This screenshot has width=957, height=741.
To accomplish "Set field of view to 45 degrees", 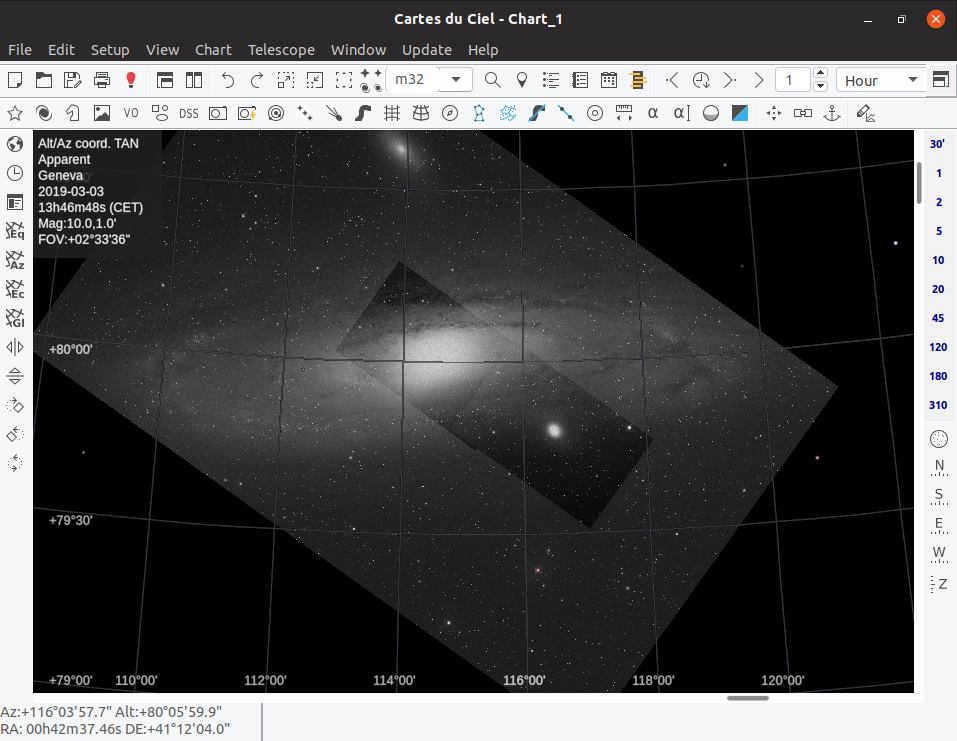I will coord(938,318).
